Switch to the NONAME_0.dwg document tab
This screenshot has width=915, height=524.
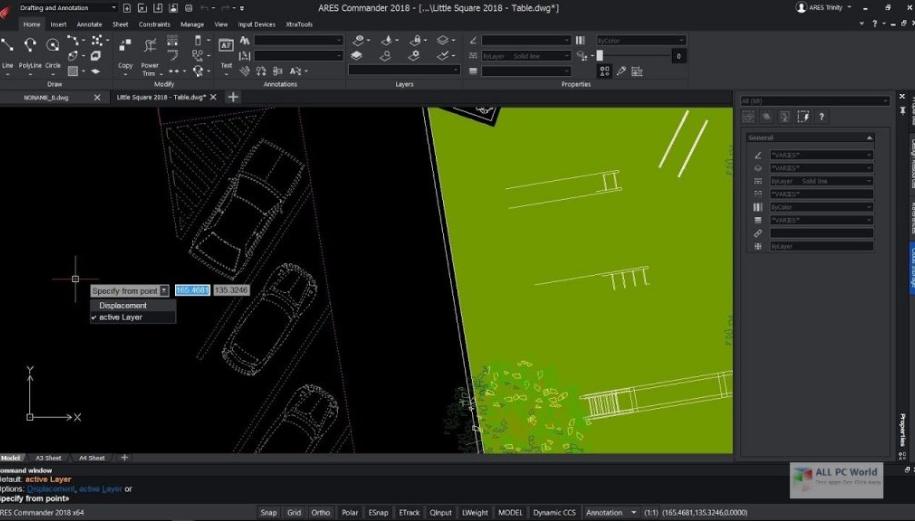point(46,97)
